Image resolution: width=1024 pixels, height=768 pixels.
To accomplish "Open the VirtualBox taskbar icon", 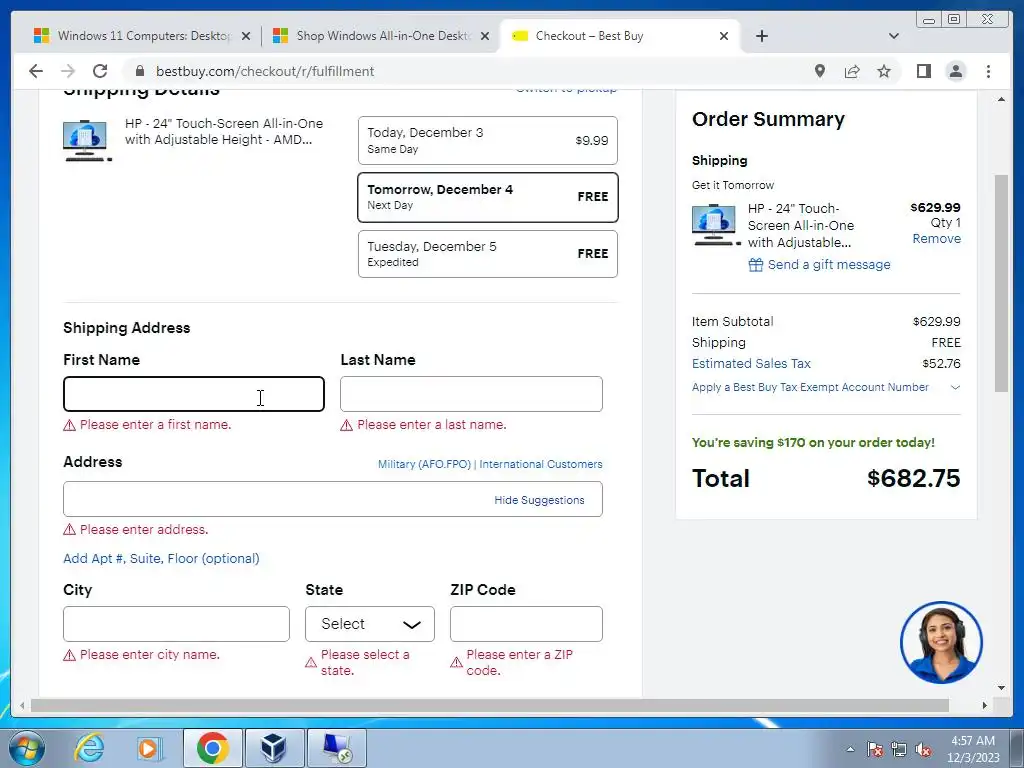I will click(274, 748).
